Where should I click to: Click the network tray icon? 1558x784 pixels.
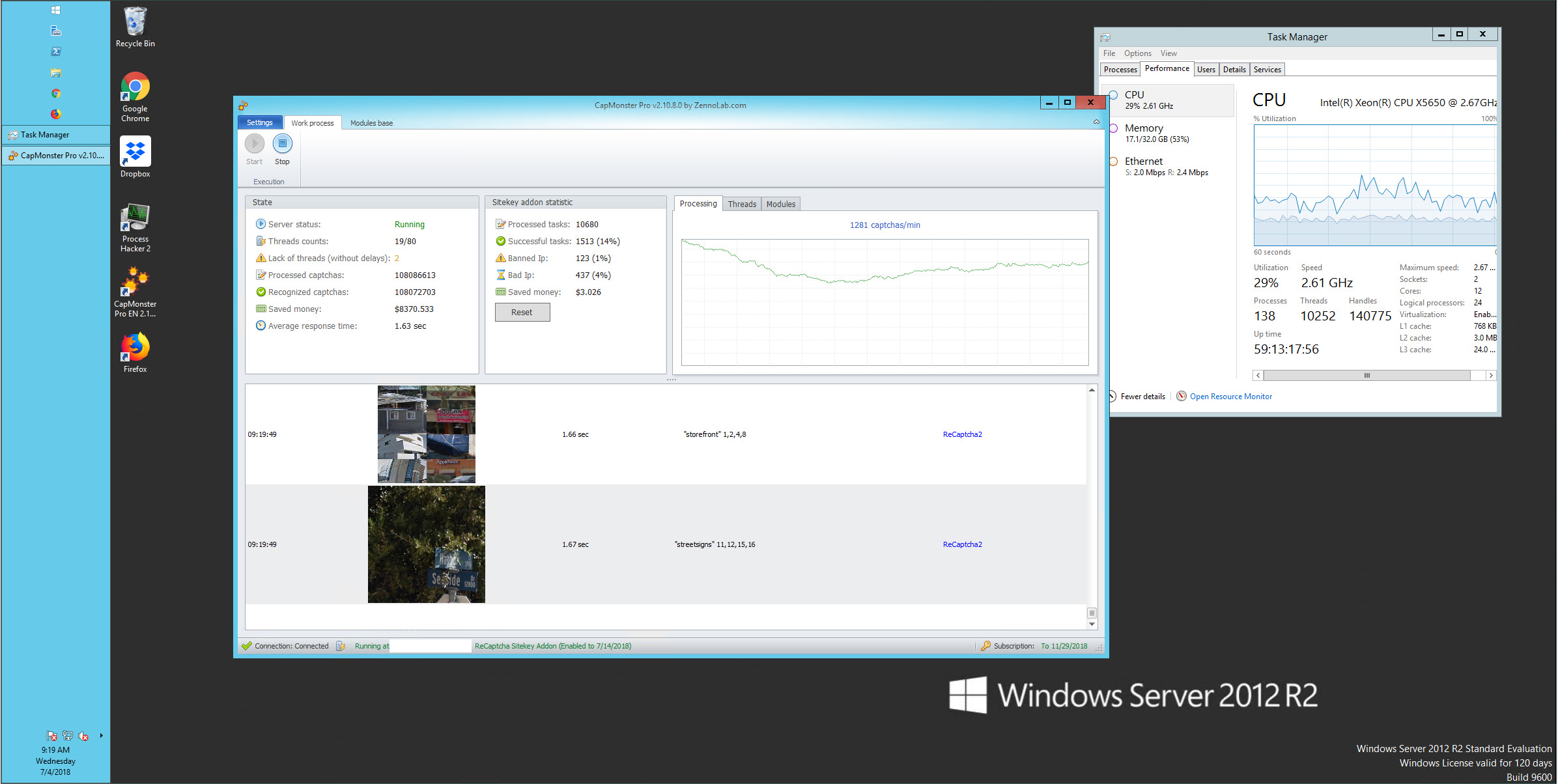(67, 736)
